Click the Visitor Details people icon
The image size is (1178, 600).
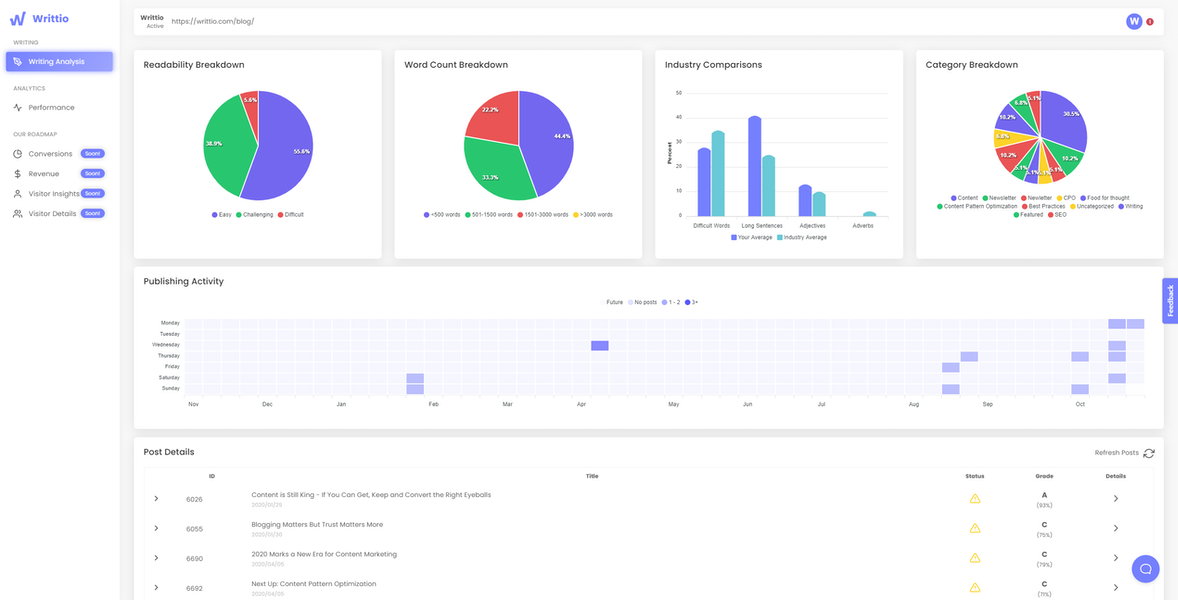pos(17,213)
